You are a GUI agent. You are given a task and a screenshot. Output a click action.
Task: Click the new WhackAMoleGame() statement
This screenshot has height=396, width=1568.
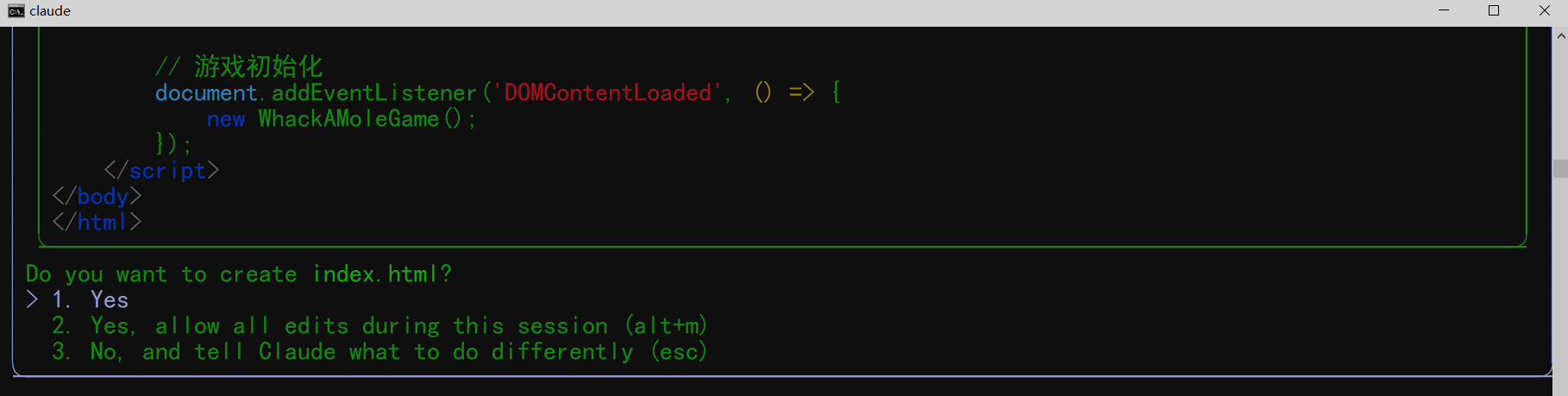coord(342,119)
